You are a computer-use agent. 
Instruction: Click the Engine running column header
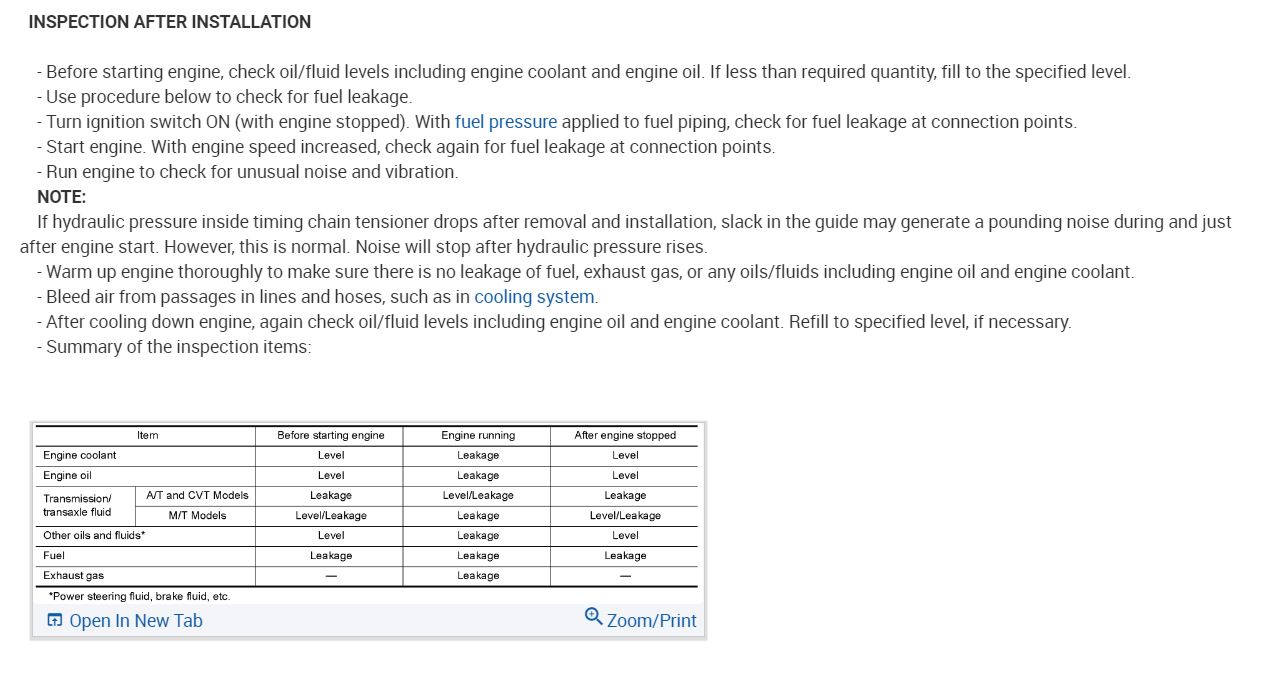click(x=478, y=435)
